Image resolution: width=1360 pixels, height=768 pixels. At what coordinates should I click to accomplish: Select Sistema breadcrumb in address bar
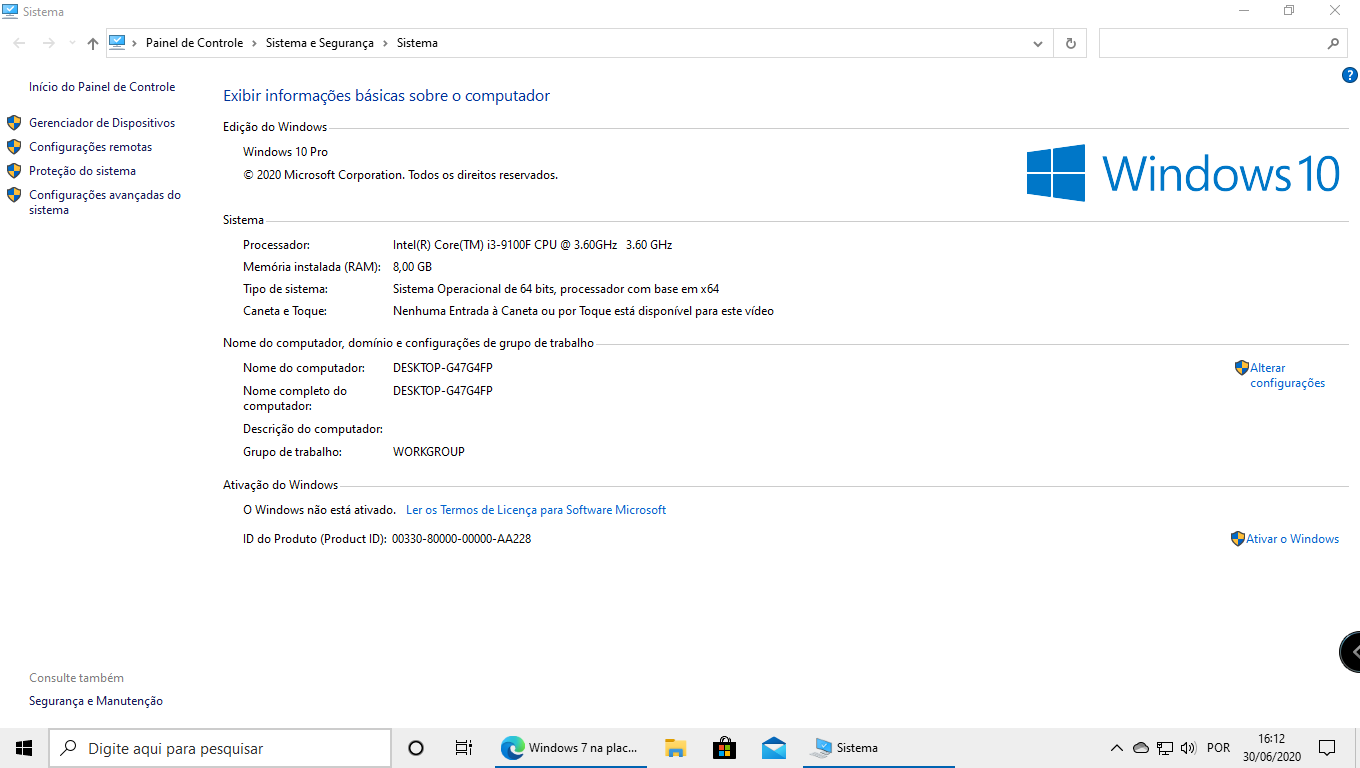pyautogui.click(x=417, y=43)
